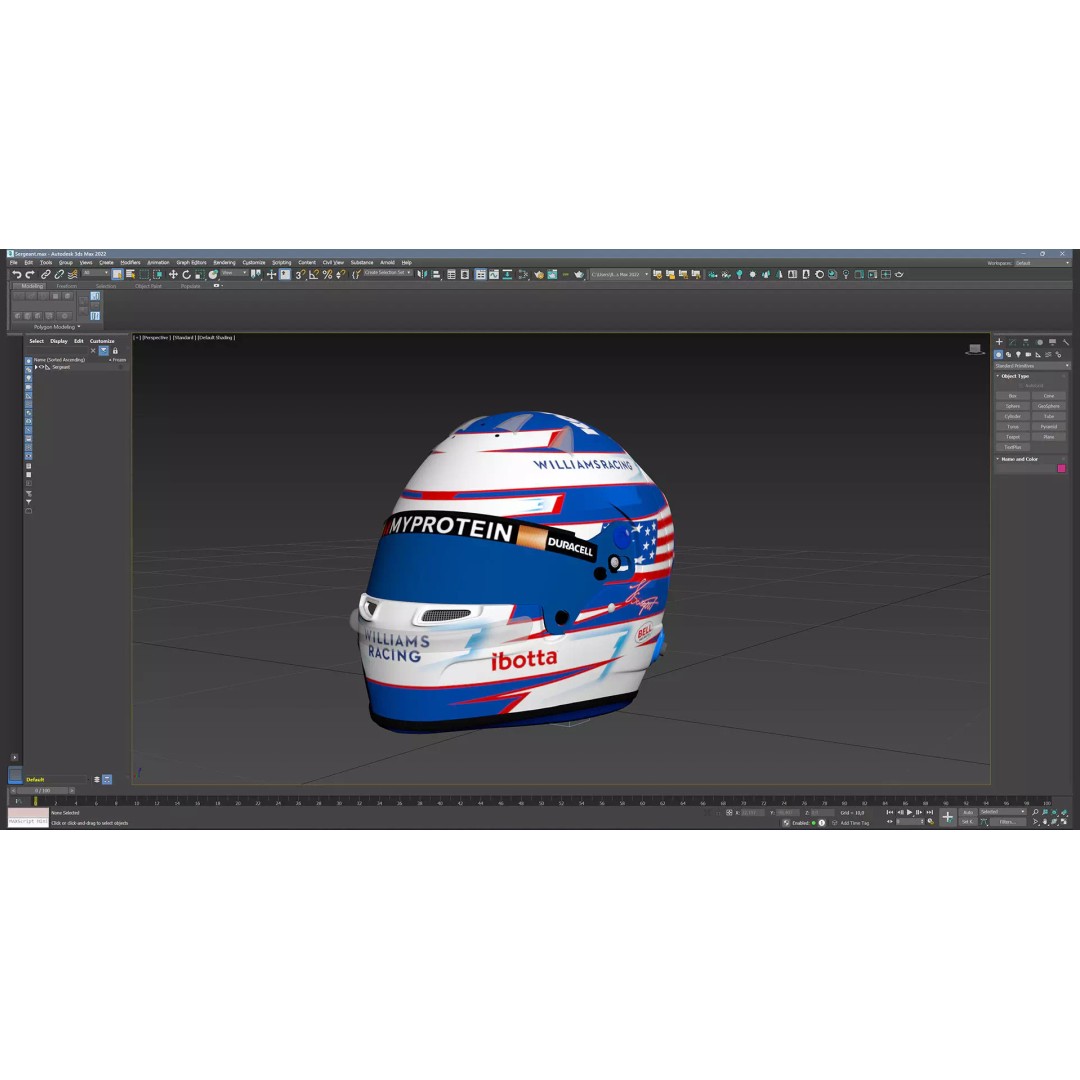Image resolution: width=1080 pixels, height=1080 pixels.
Task: Enable the Angle Snap toggle
Action: [x=314, y=274]
